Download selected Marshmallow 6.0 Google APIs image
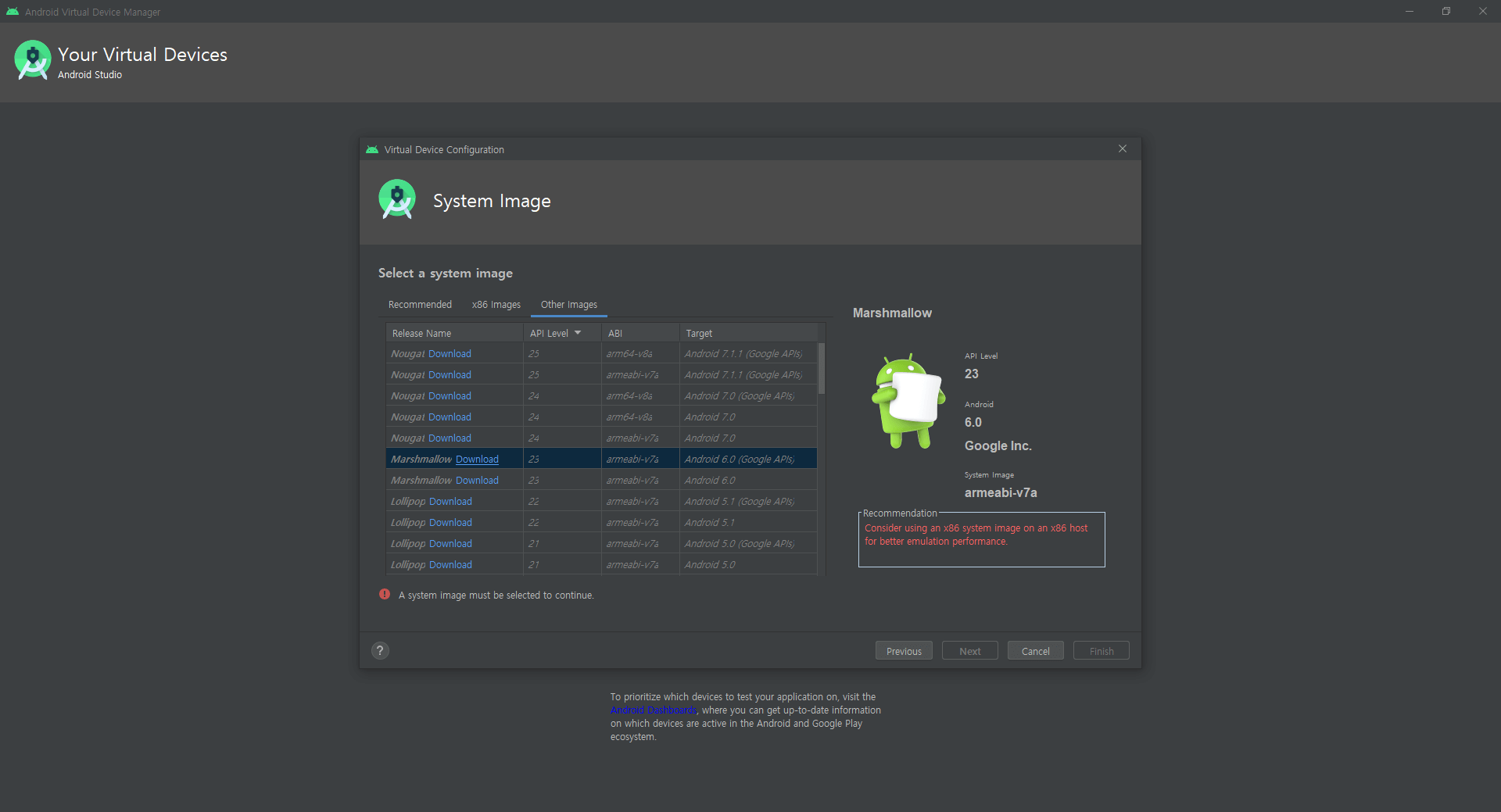This screenshot has height=812, width=1501. tap(477, 460)
